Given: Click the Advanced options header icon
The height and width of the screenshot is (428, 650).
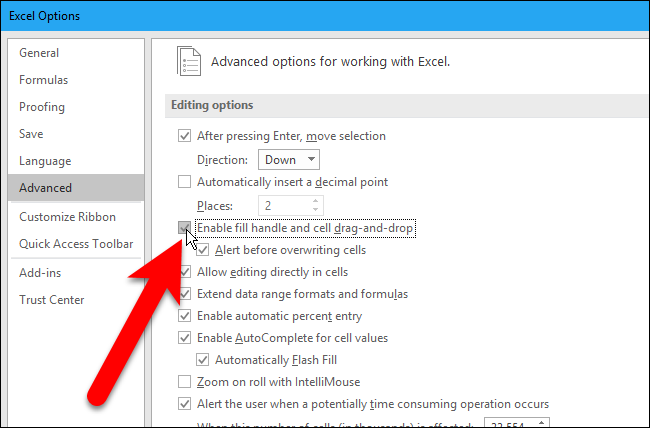Looking at the screenshot, I should [x=189, y=60].
